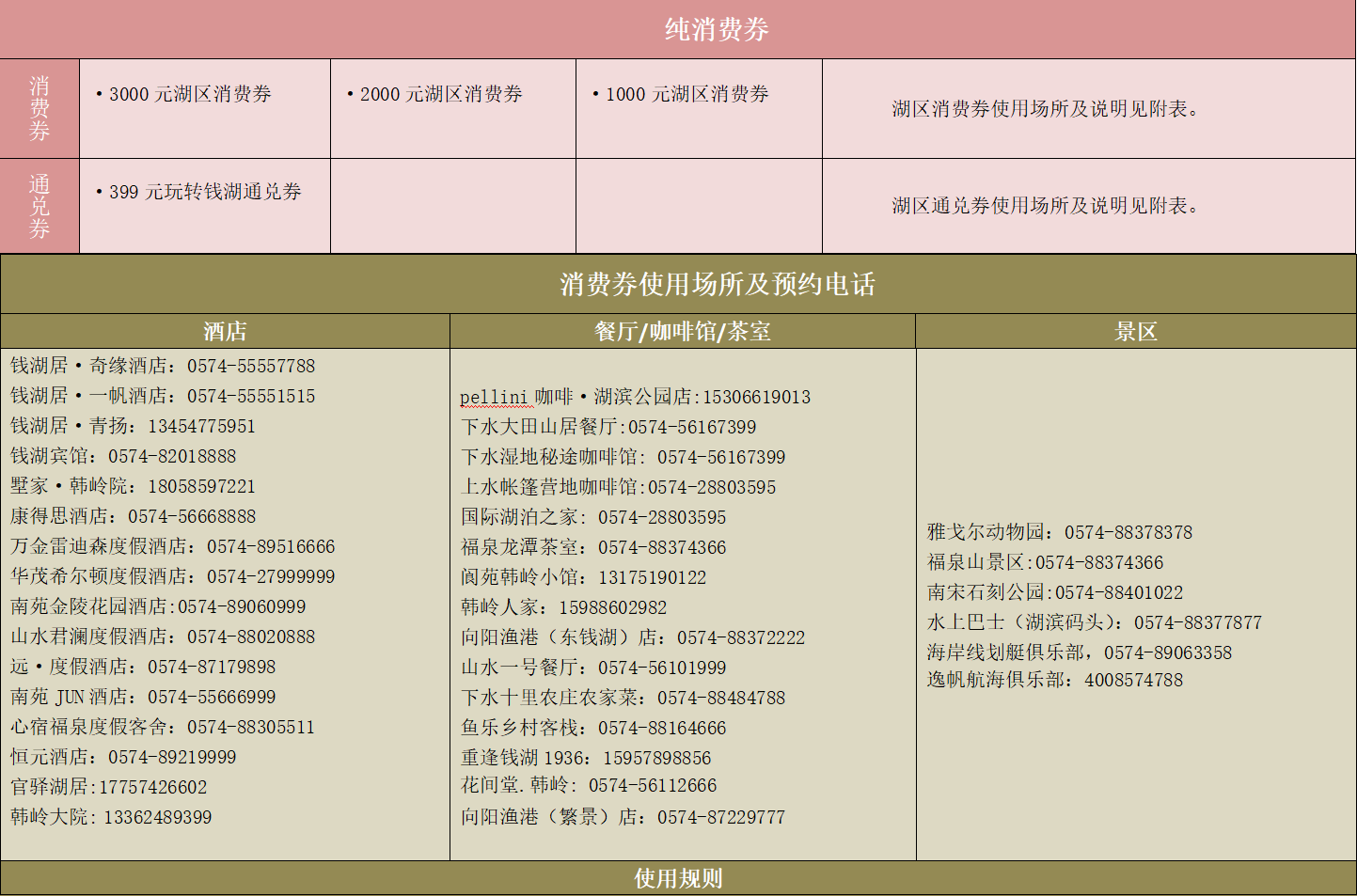Click the 消费券使用场所及预约电话 section header
This screenshot has width=1357, height=896.
[717, 284]
